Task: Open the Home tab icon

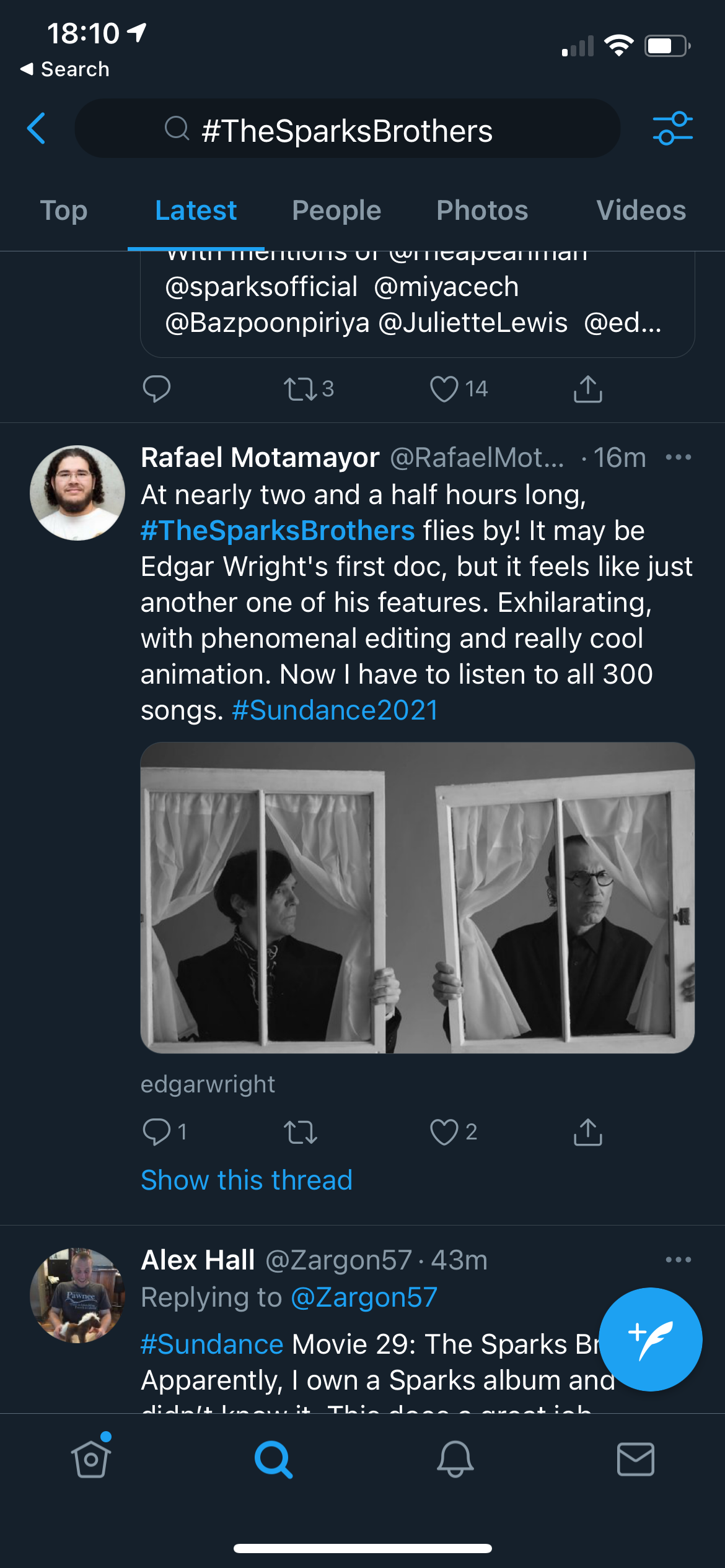Action: pos(91,1459)
